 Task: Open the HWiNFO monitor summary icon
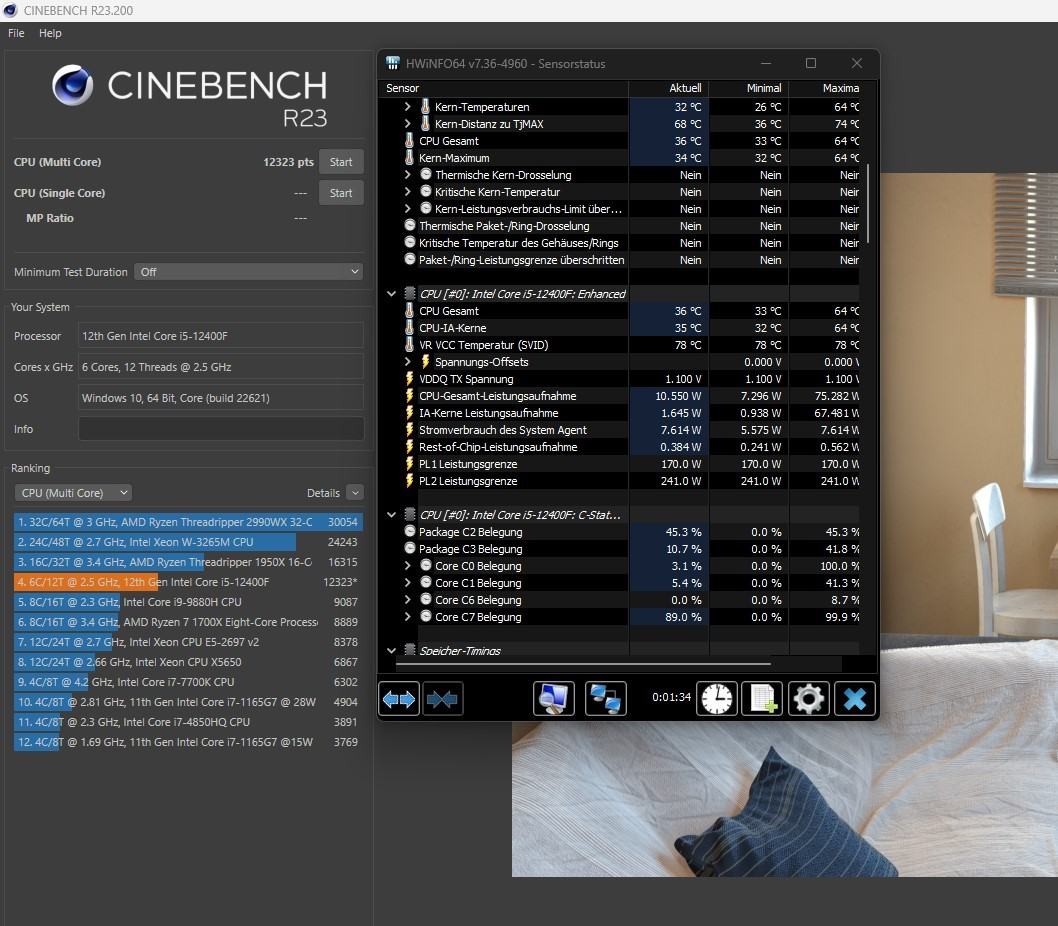pyautogui.click(x=553, y=699)
